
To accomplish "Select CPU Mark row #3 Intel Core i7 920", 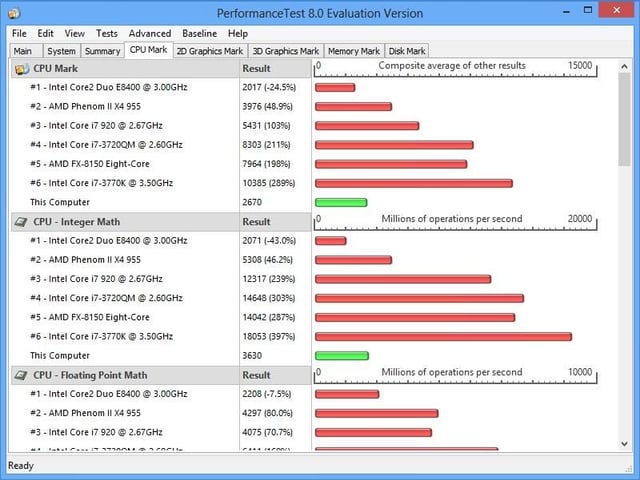I will [x=96, y=126].
